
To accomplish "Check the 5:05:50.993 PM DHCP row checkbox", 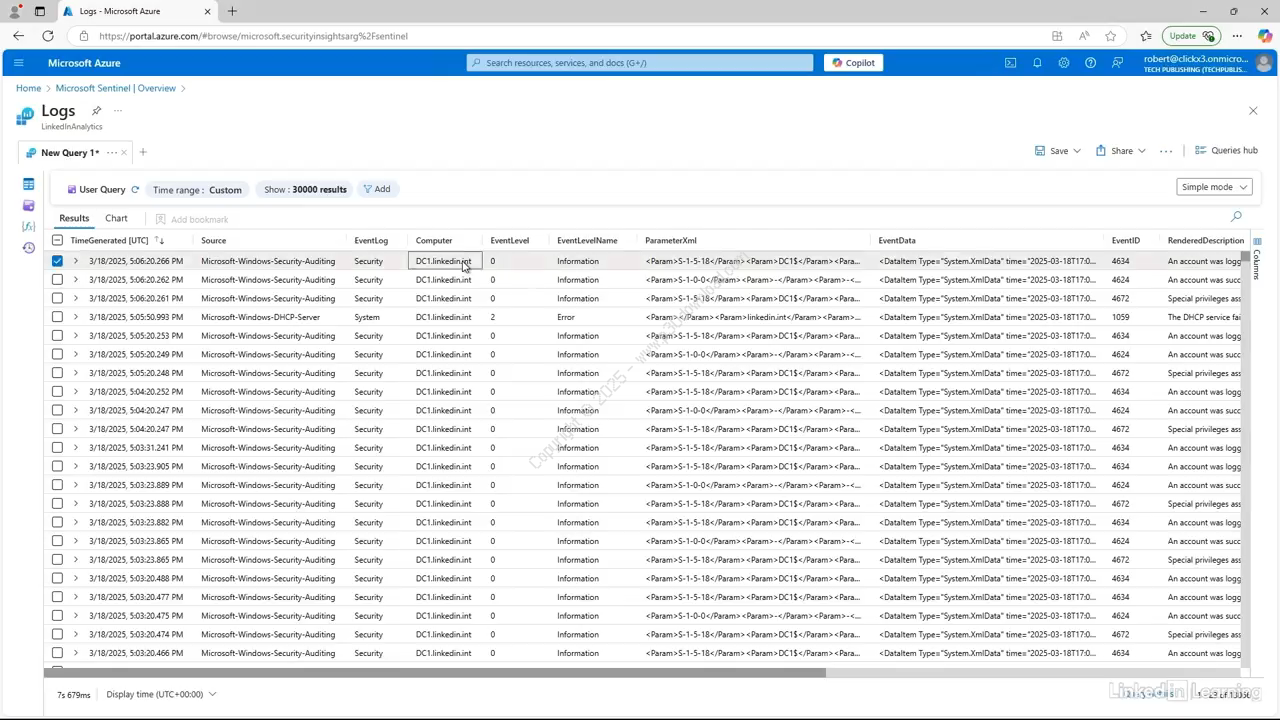I will 57,317.
